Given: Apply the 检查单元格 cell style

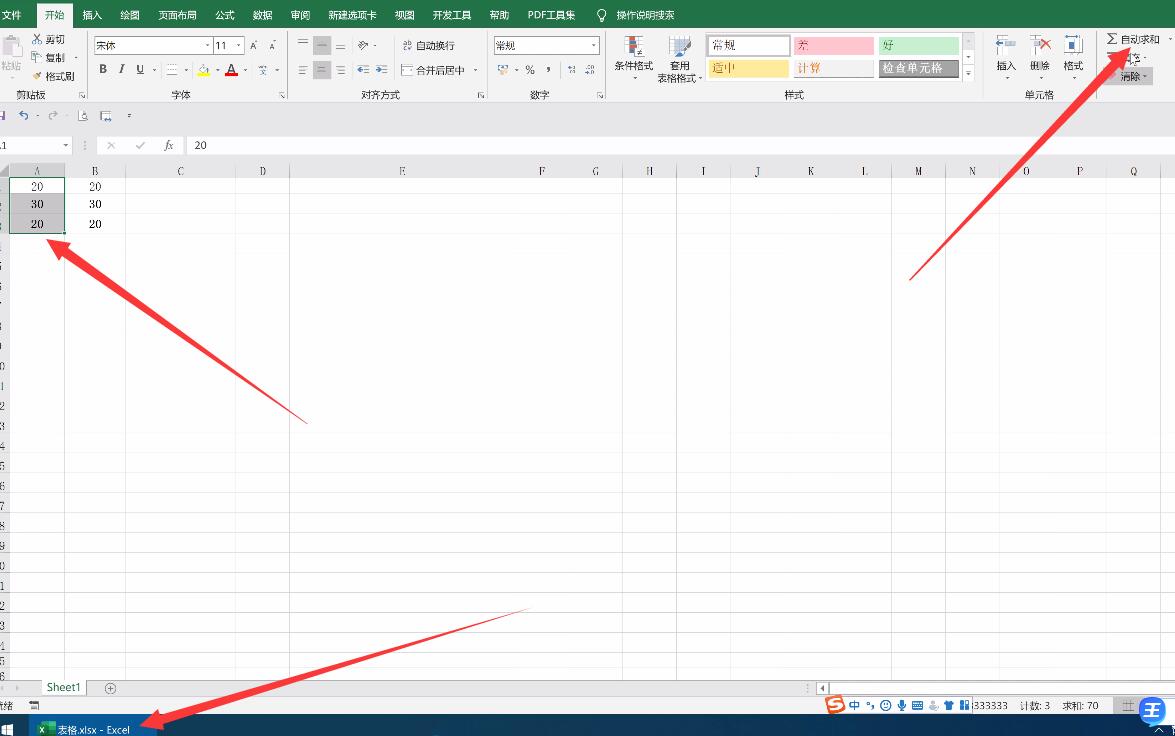Looking at the screenshot, I should 919,68.
